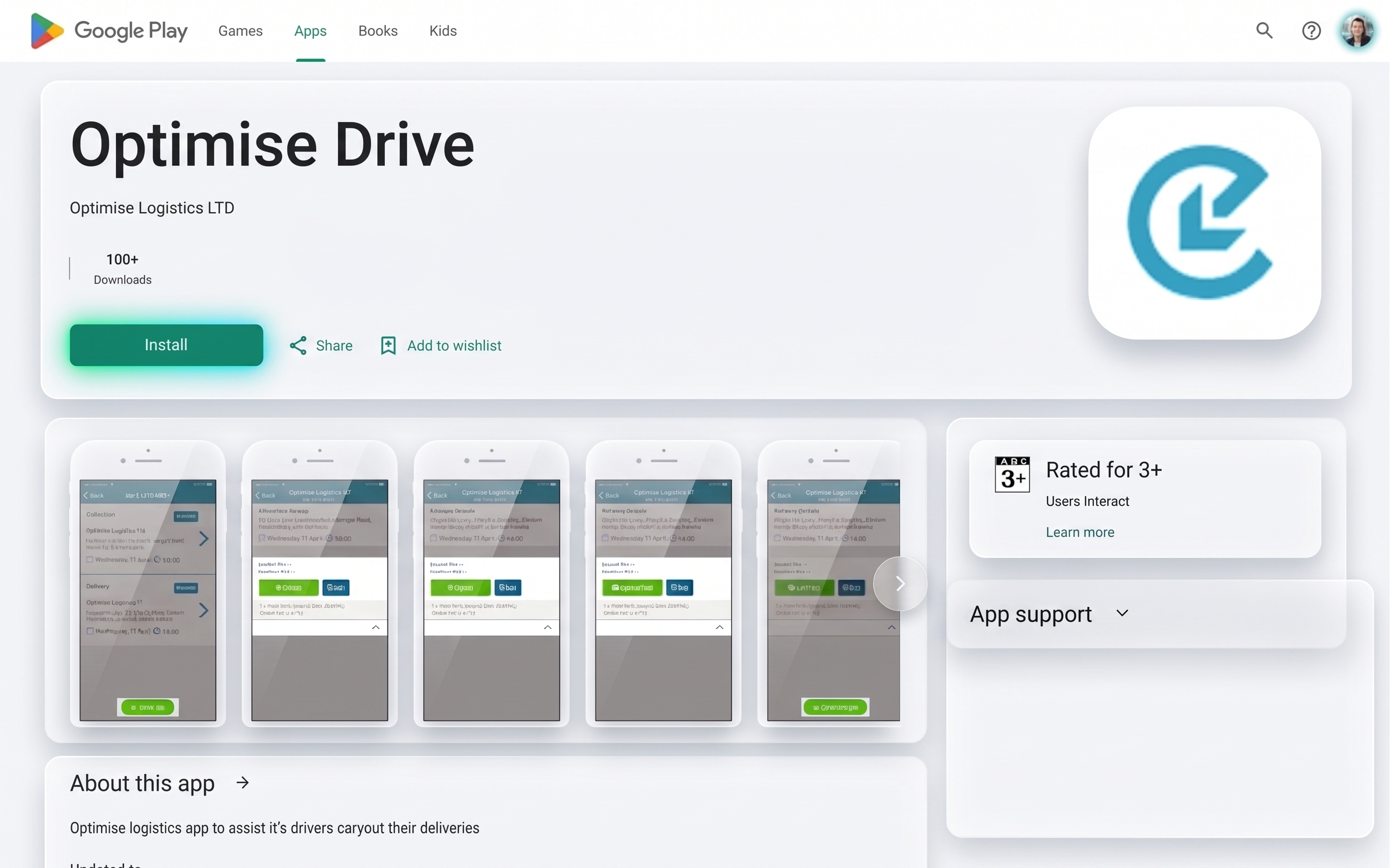Show next screenshots with carousel arrow
This screenshot has height=868, width=1390.
pos(900,584)
